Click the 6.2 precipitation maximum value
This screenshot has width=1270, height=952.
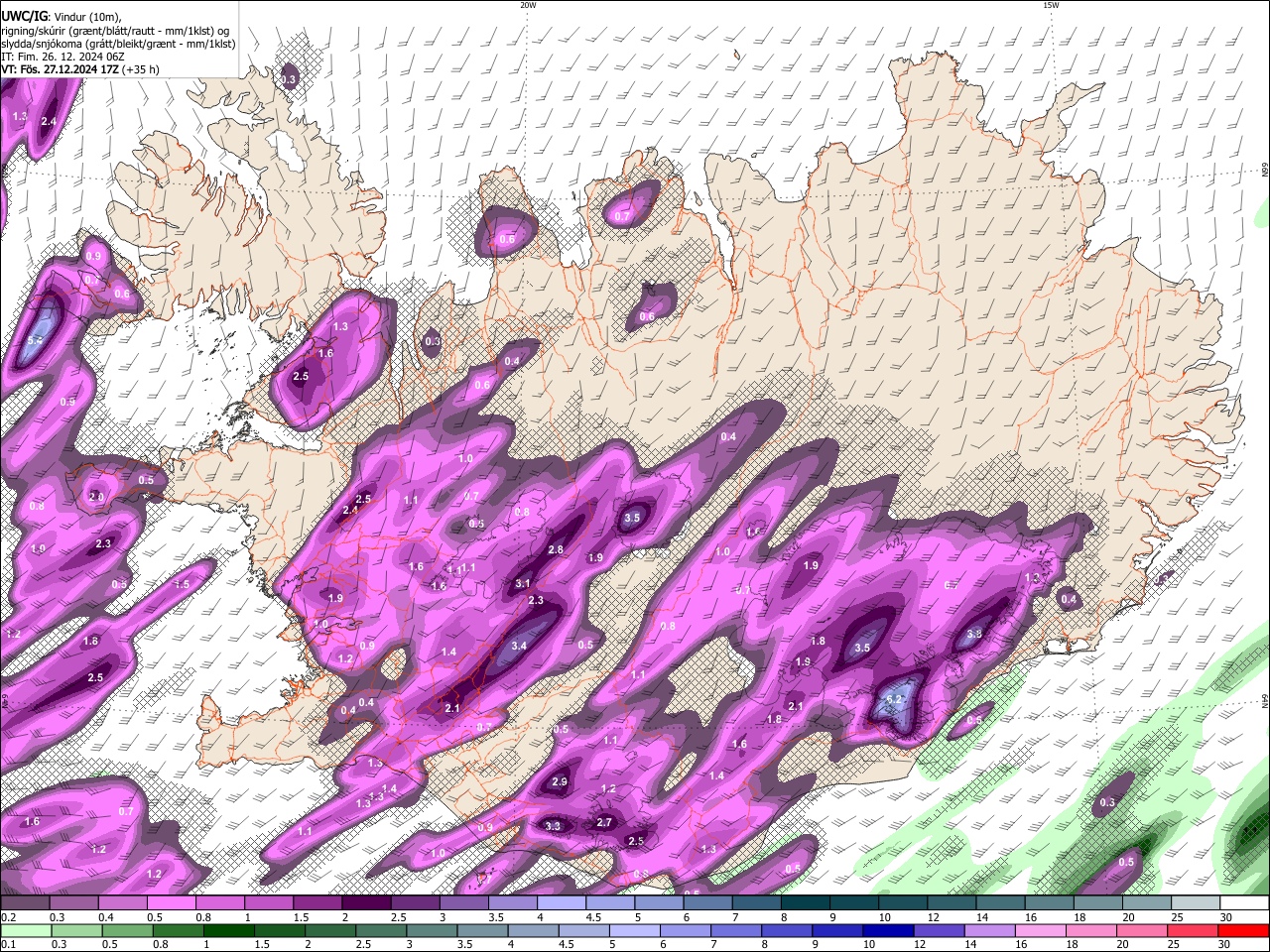coord(894,699)
